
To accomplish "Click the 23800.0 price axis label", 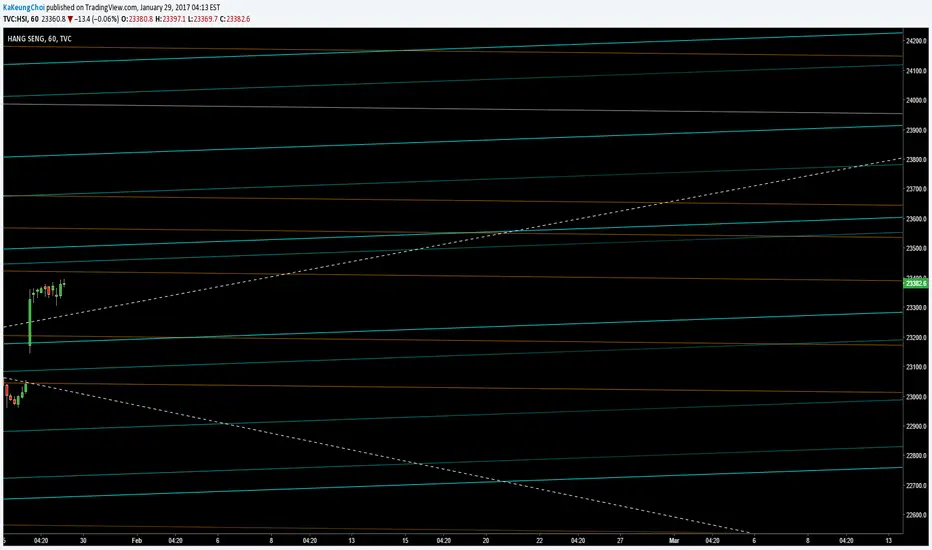I will pos(916,160).
